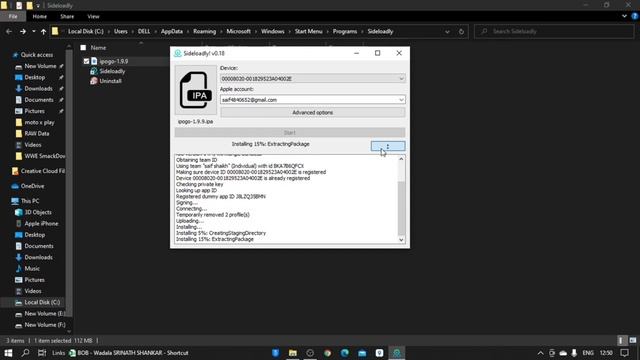The width and height of the screenshot is (640, 360).
Task: Open RAW Data folder in sidebar
Action: 37,133
